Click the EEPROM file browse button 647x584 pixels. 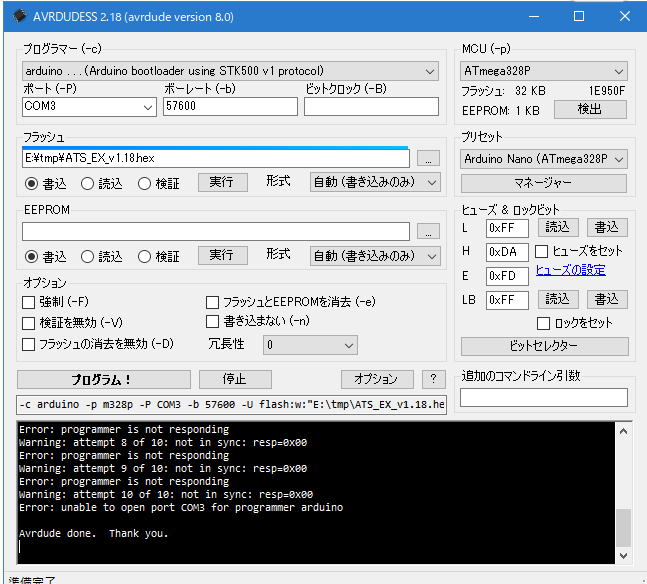(x=427, y=231)
